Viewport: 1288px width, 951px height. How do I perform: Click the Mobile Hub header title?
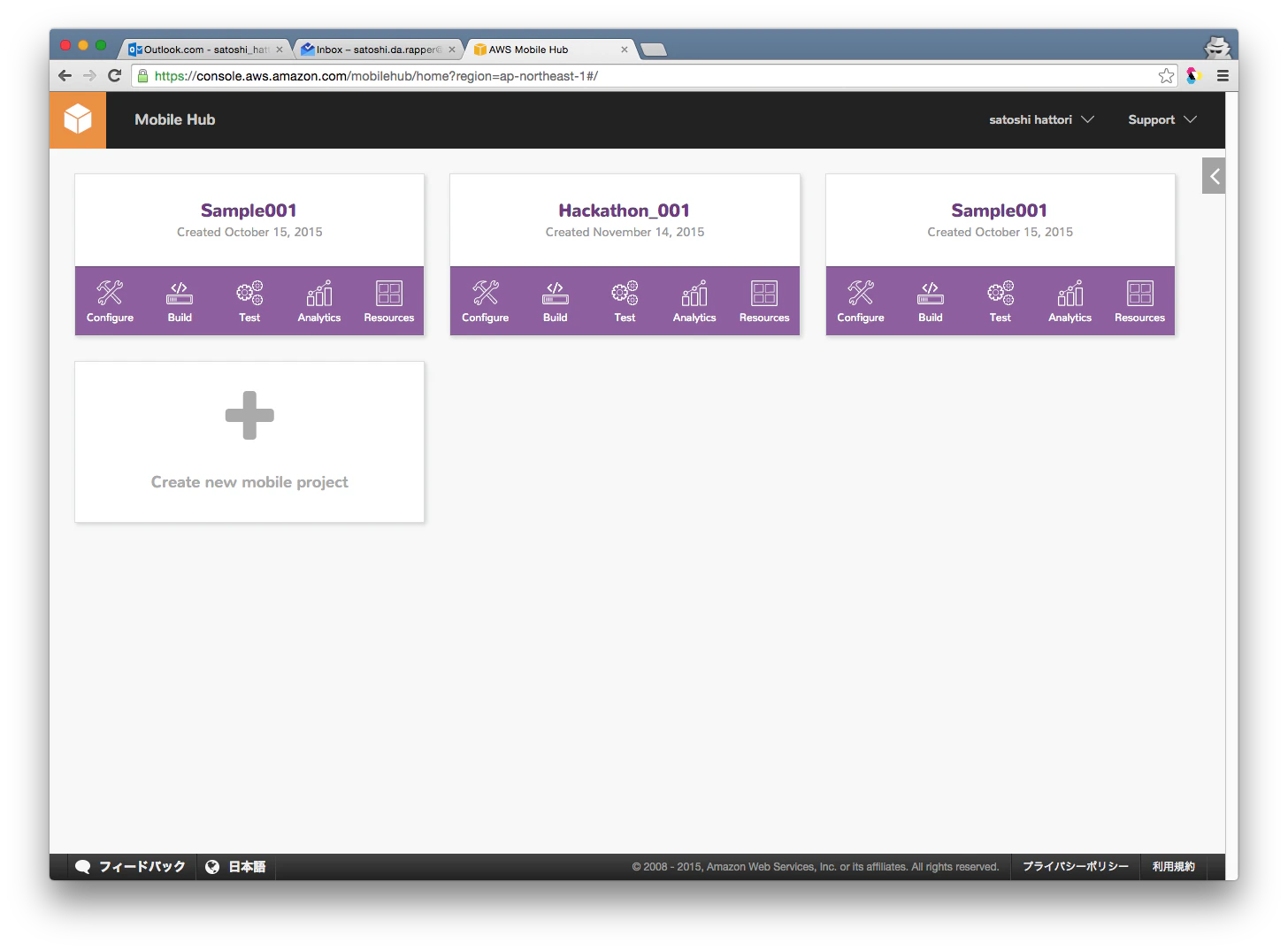tap(175, 119)
